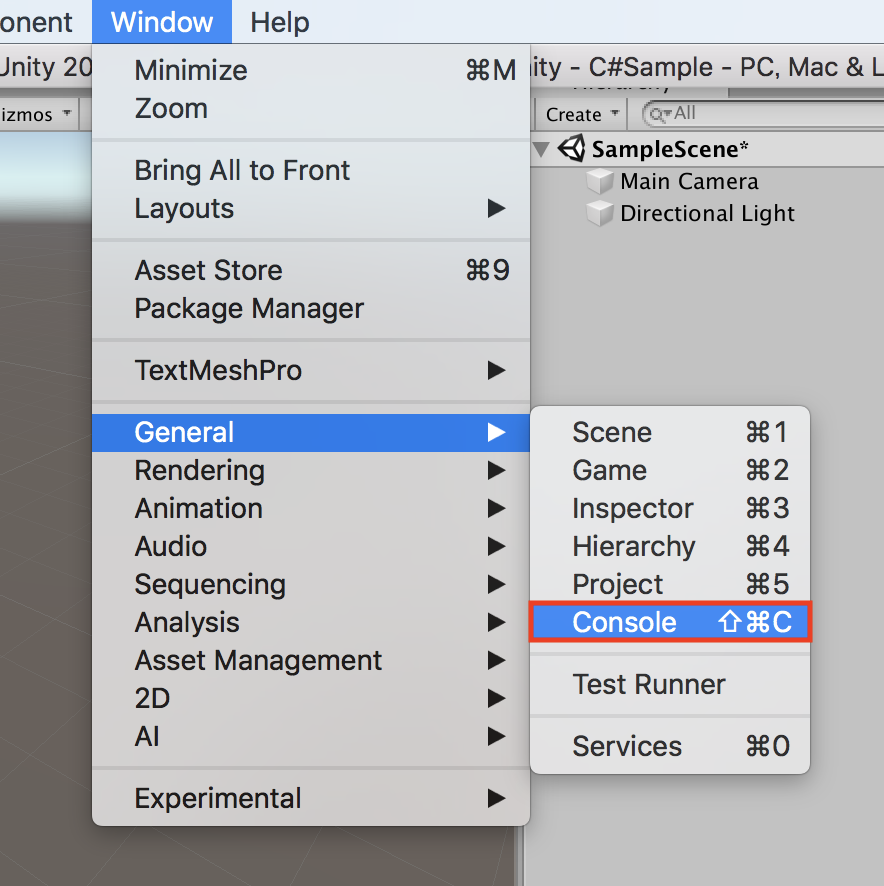Open the Help menu
The height and width of the screenshot is (886, 884).
tap(279, 22)
